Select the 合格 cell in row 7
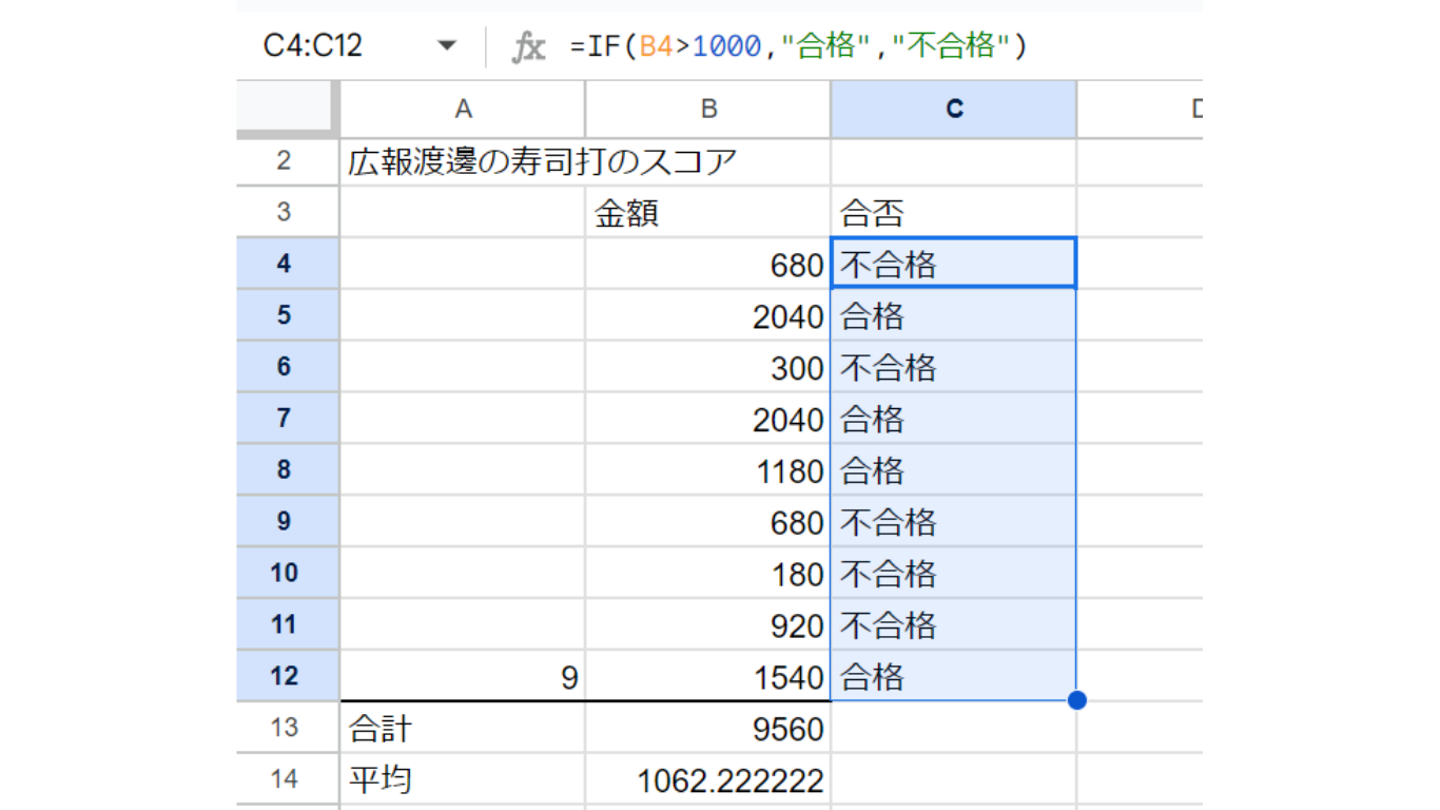 [x=954, y=418]
